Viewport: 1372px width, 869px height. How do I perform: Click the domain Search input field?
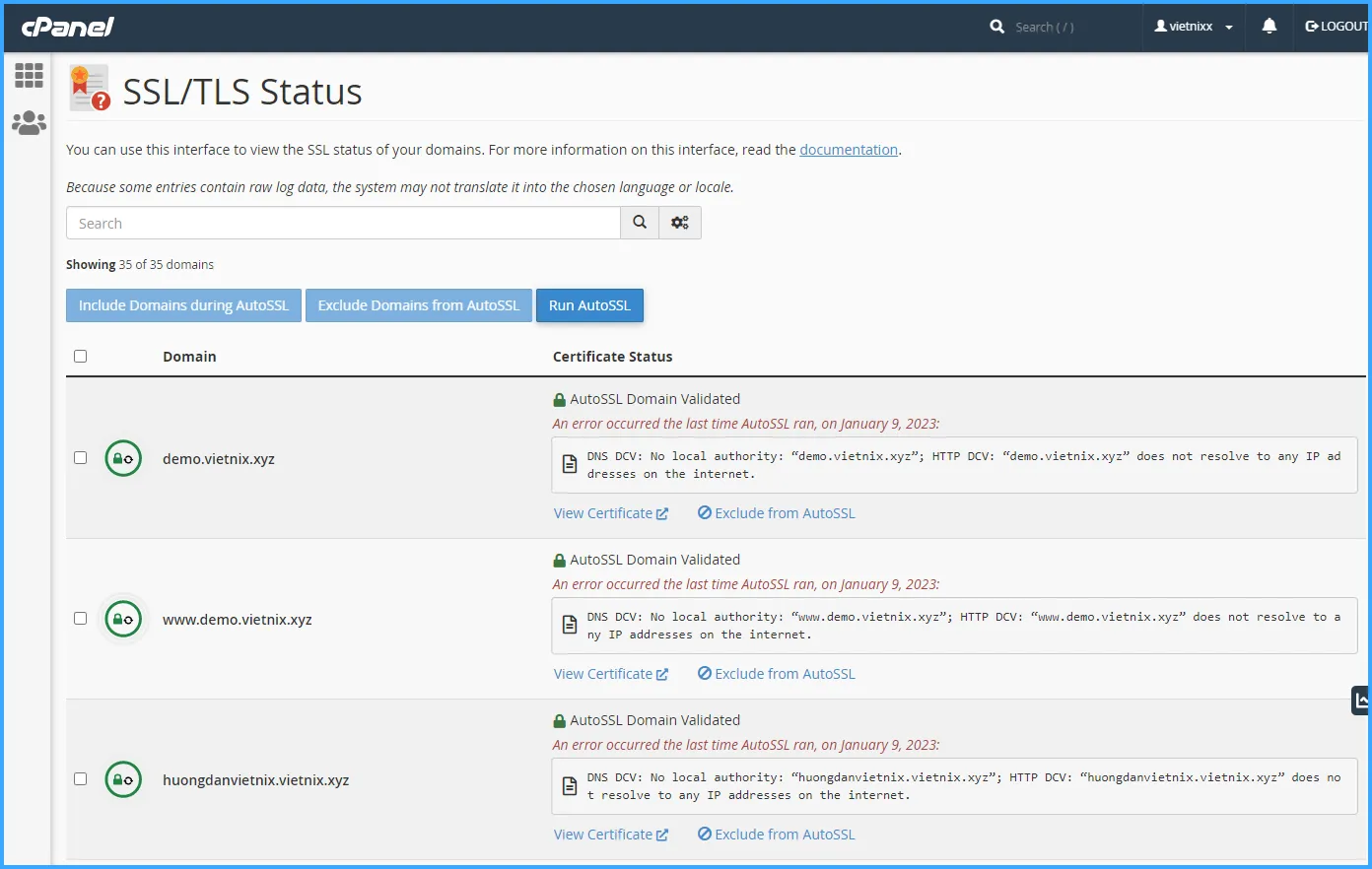point(342,224)
